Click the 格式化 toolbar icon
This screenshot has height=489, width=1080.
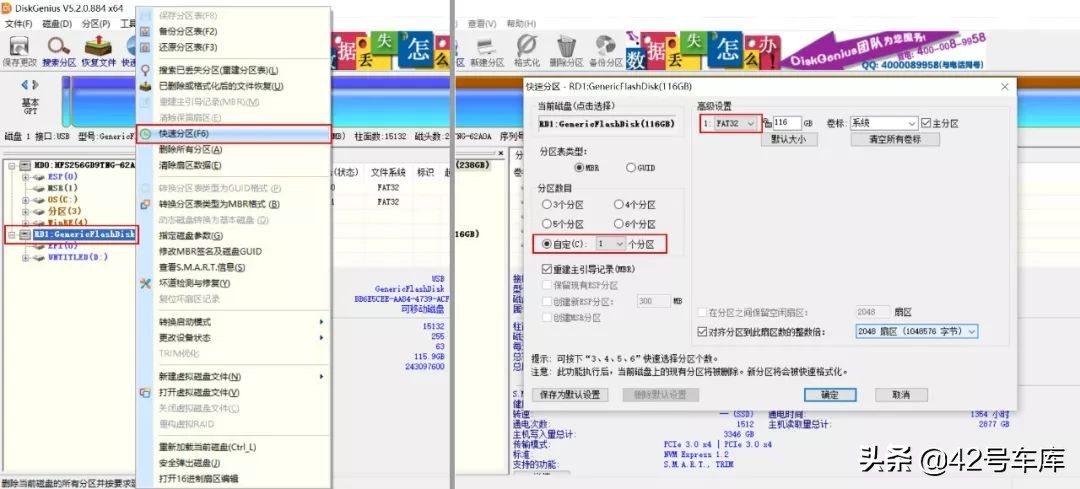point(527,46)
